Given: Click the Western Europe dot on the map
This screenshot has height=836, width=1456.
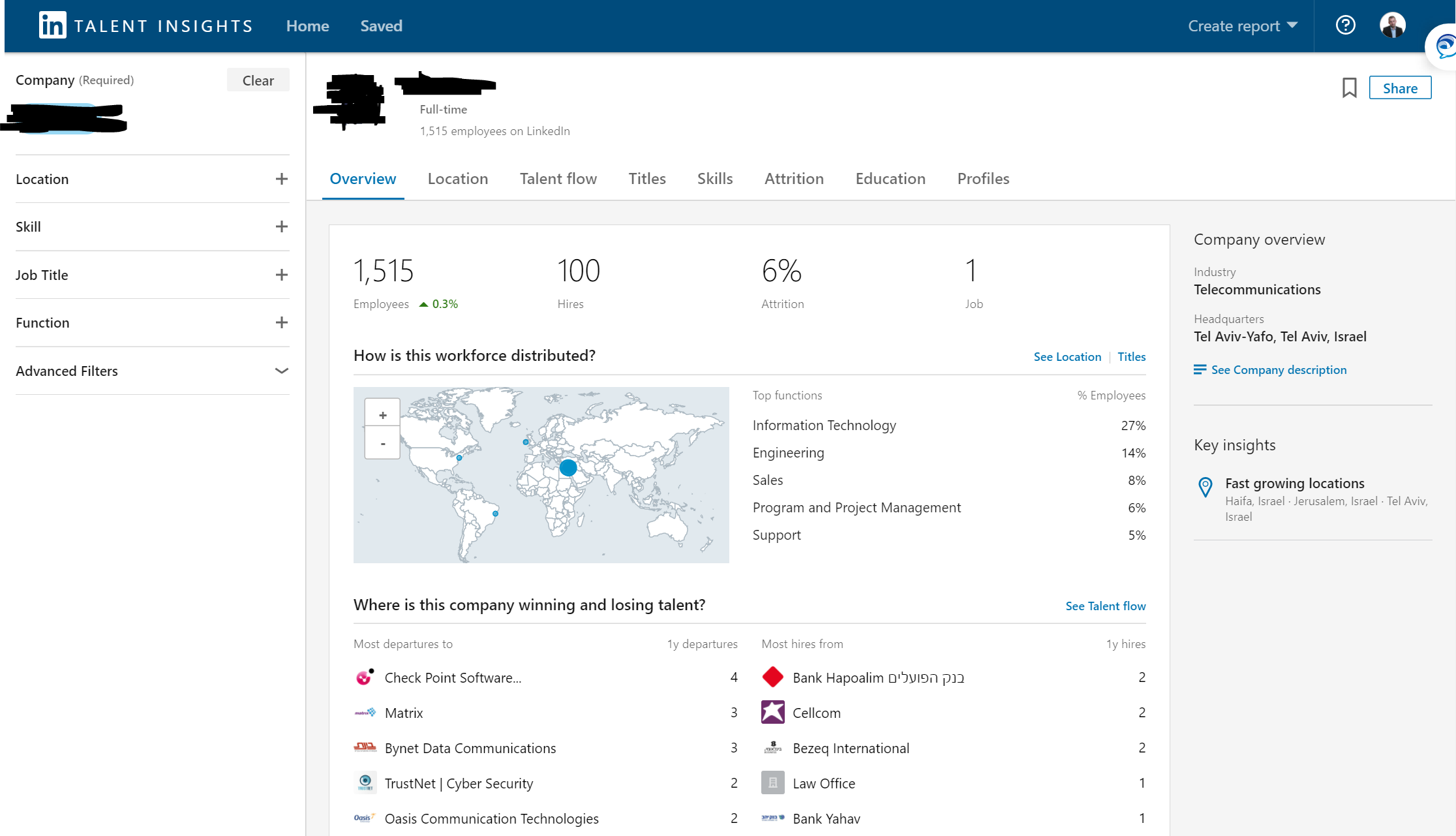Looking at the screenshot, I should tap(526, 442).
